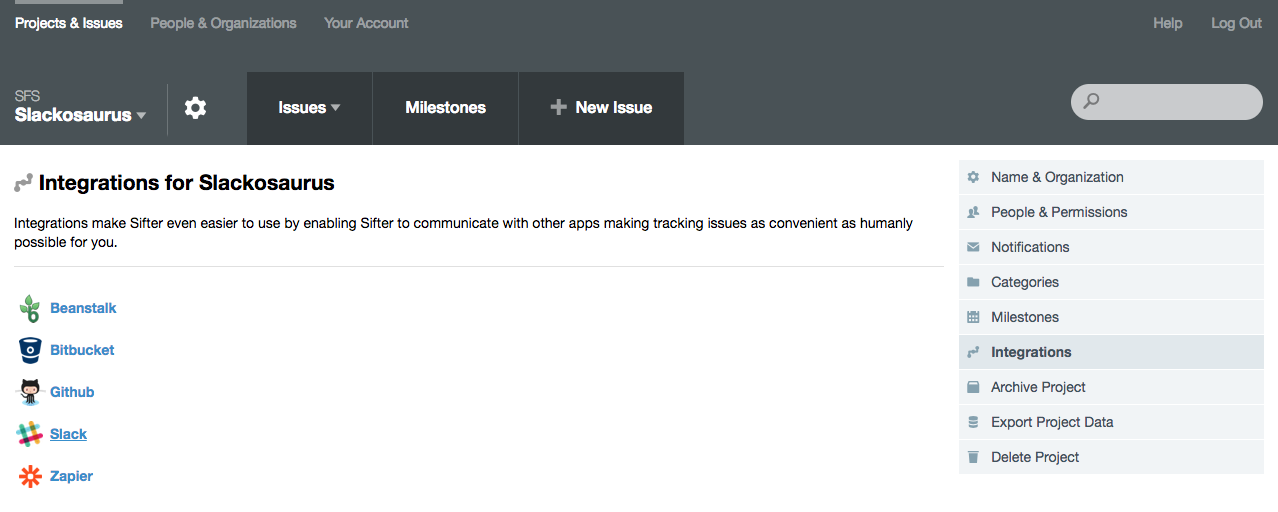Open the Slack integration link
Image resolution: width=1278 pixels, height=512 pixels.
(68, 434)
